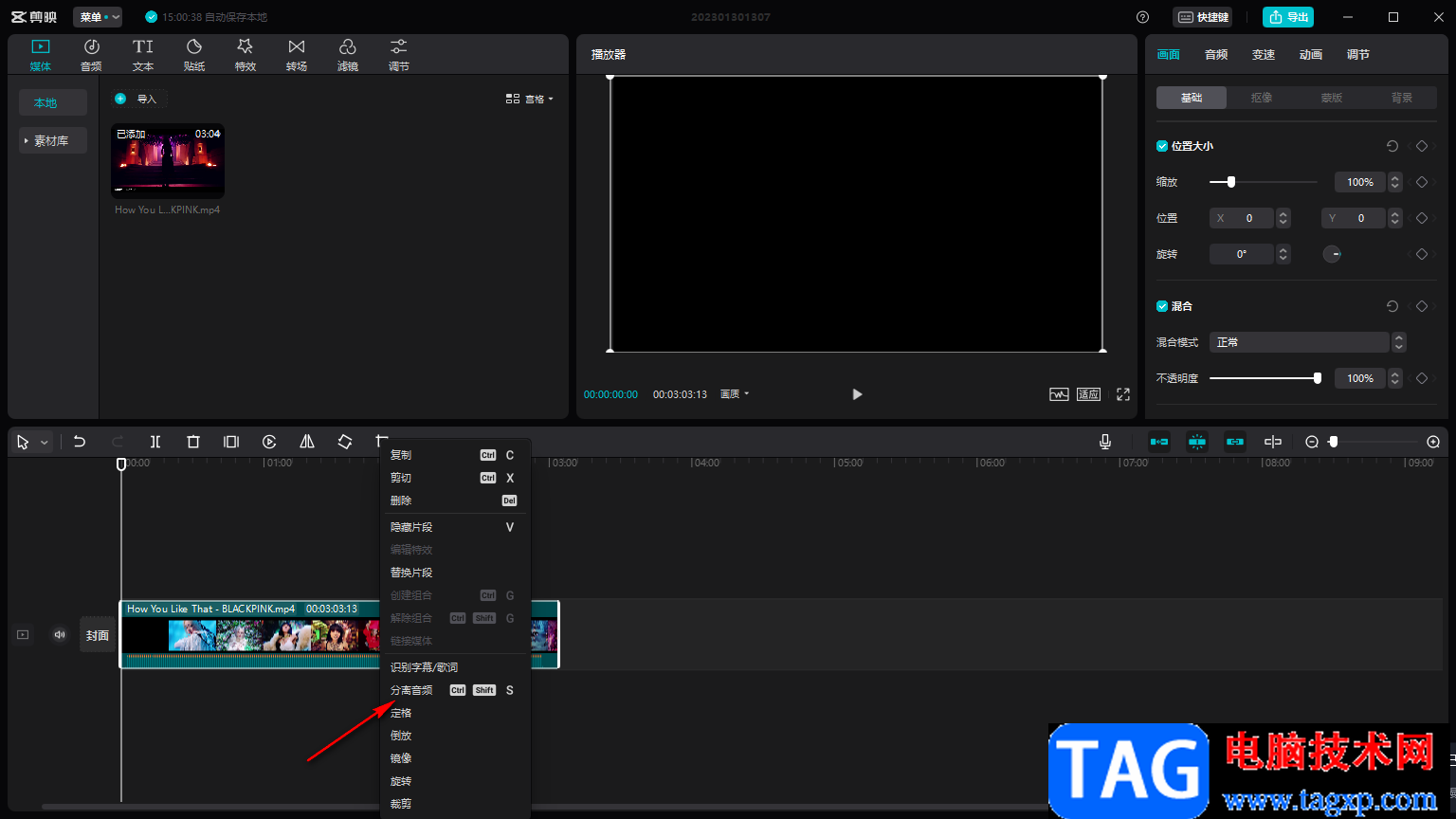Open the 快捷键 shortcuts button

tap(1203, 17)
